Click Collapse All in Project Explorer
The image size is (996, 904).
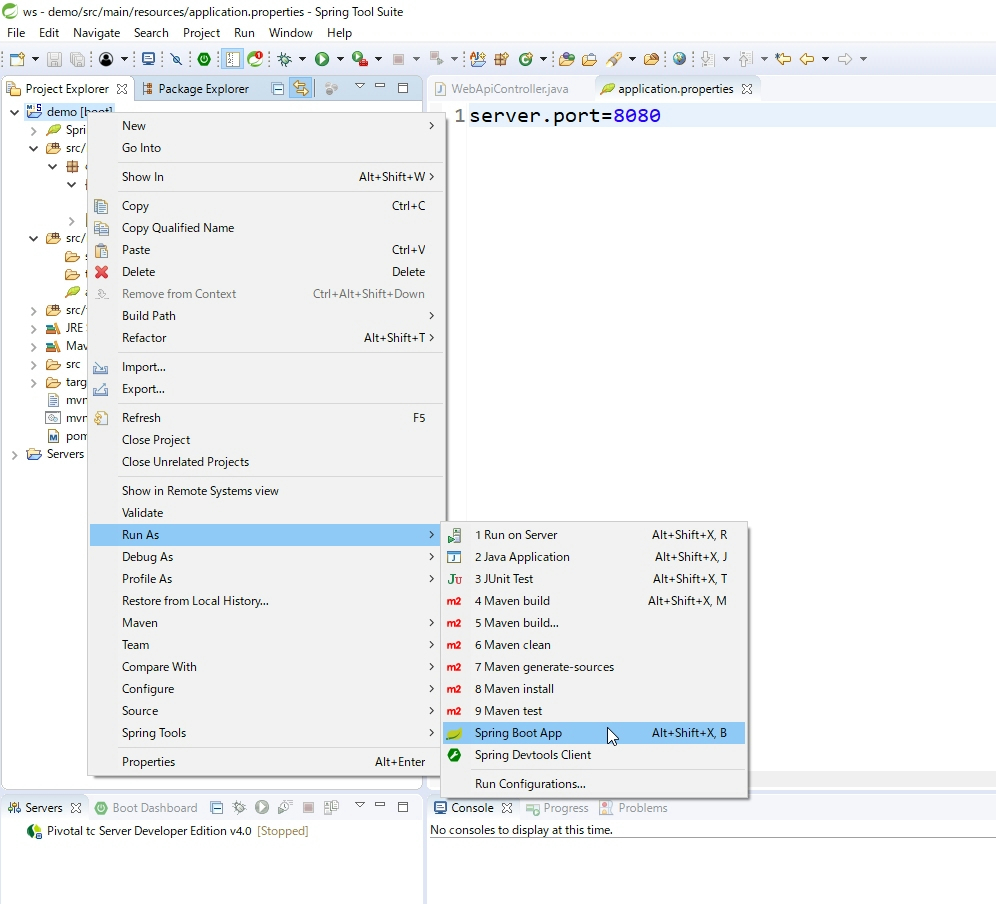278,88
